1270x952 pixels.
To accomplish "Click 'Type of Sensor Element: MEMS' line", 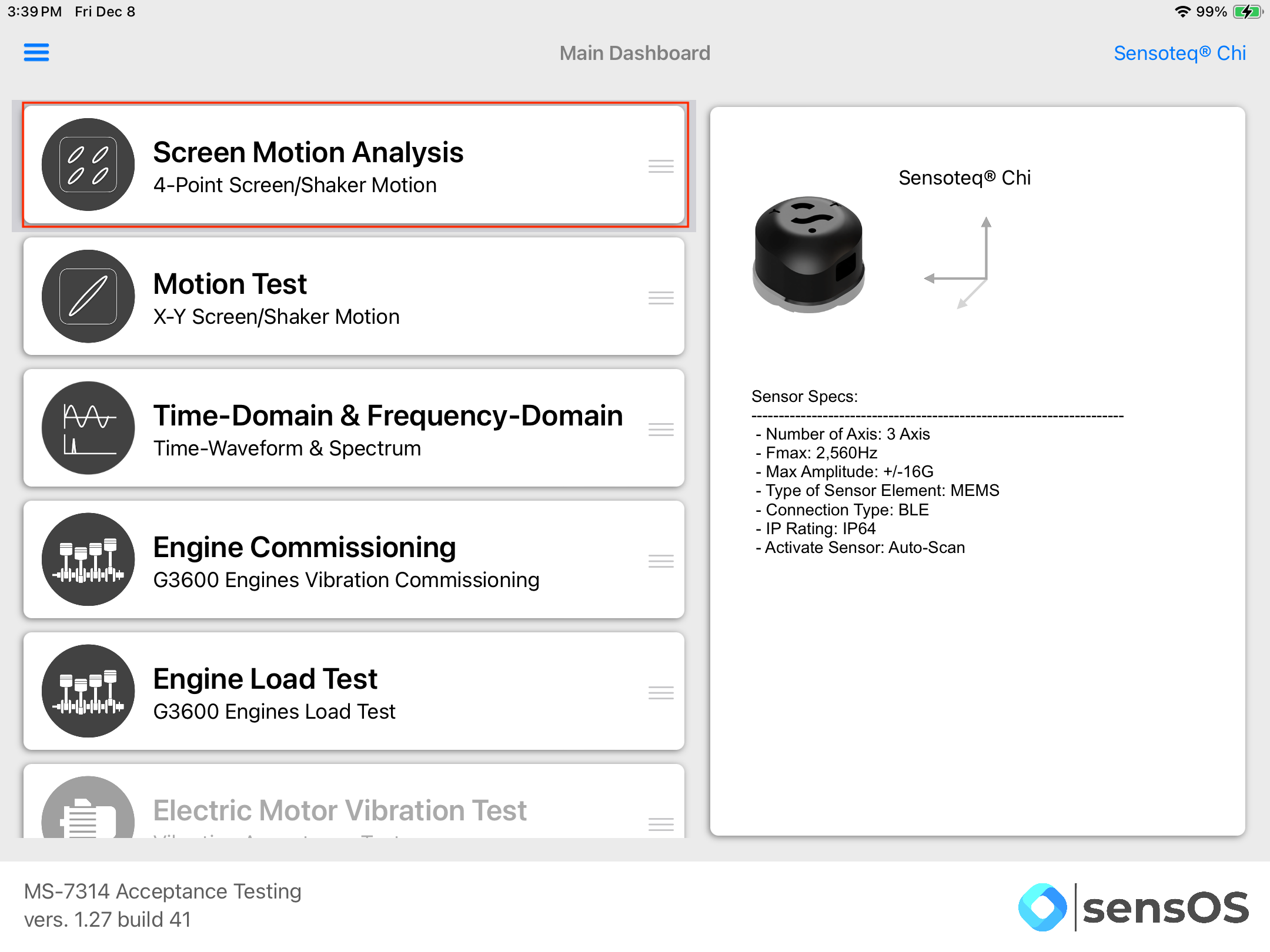I will point(878,490).
